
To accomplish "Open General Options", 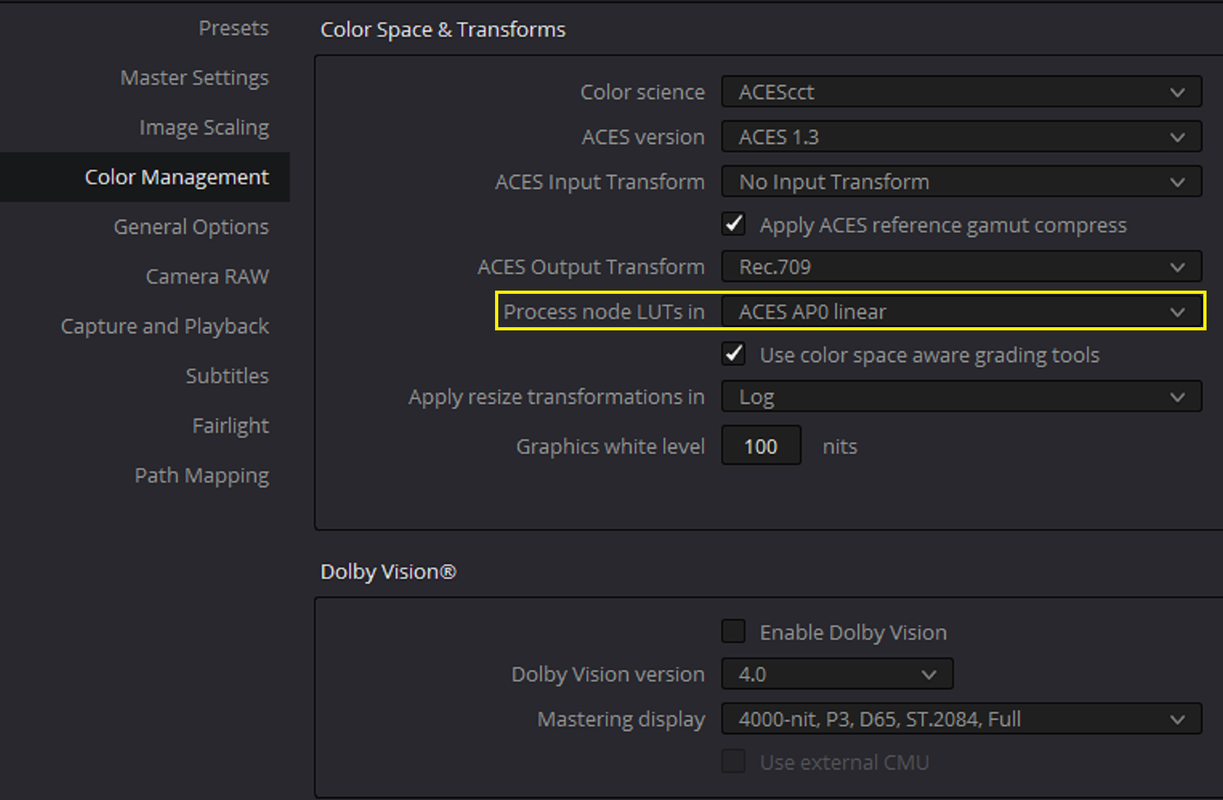I will pyautogui.click(x=191, y=227).
